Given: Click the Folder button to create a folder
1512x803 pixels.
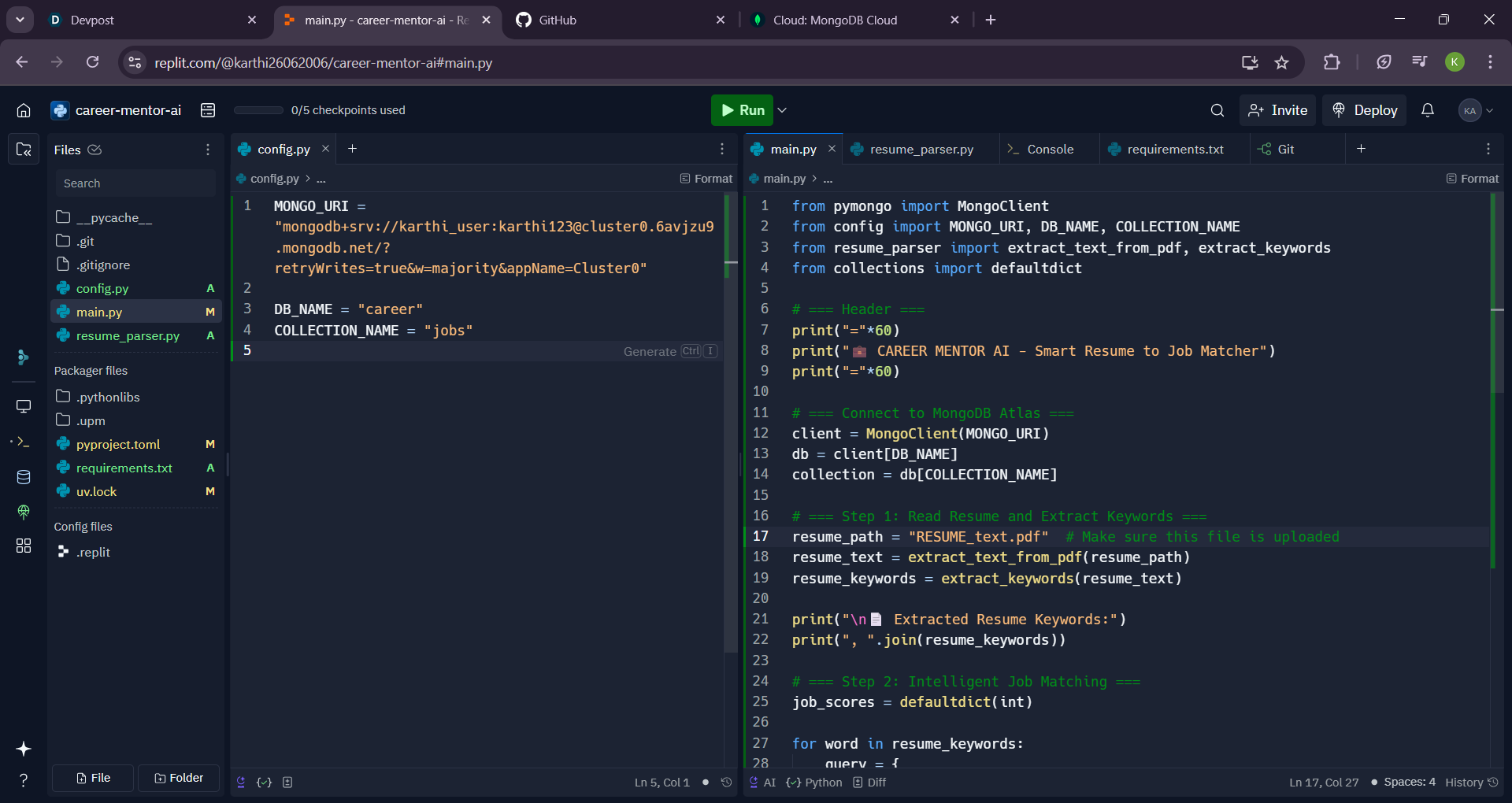Looking at the screenshot, I should tap(179, 778).
